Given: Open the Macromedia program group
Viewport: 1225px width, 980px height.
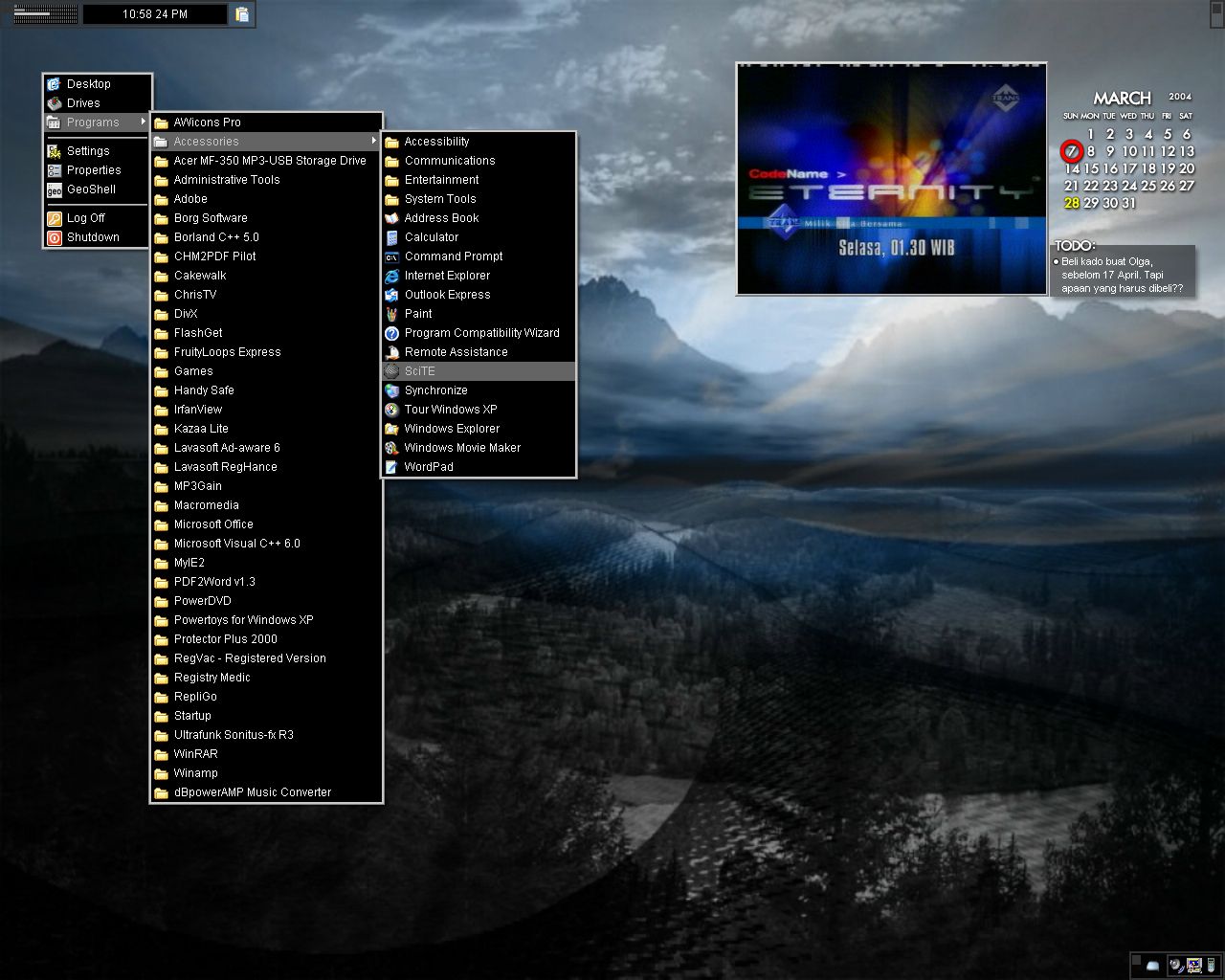Looking at the screenshot, I should [x=267, y=505].
